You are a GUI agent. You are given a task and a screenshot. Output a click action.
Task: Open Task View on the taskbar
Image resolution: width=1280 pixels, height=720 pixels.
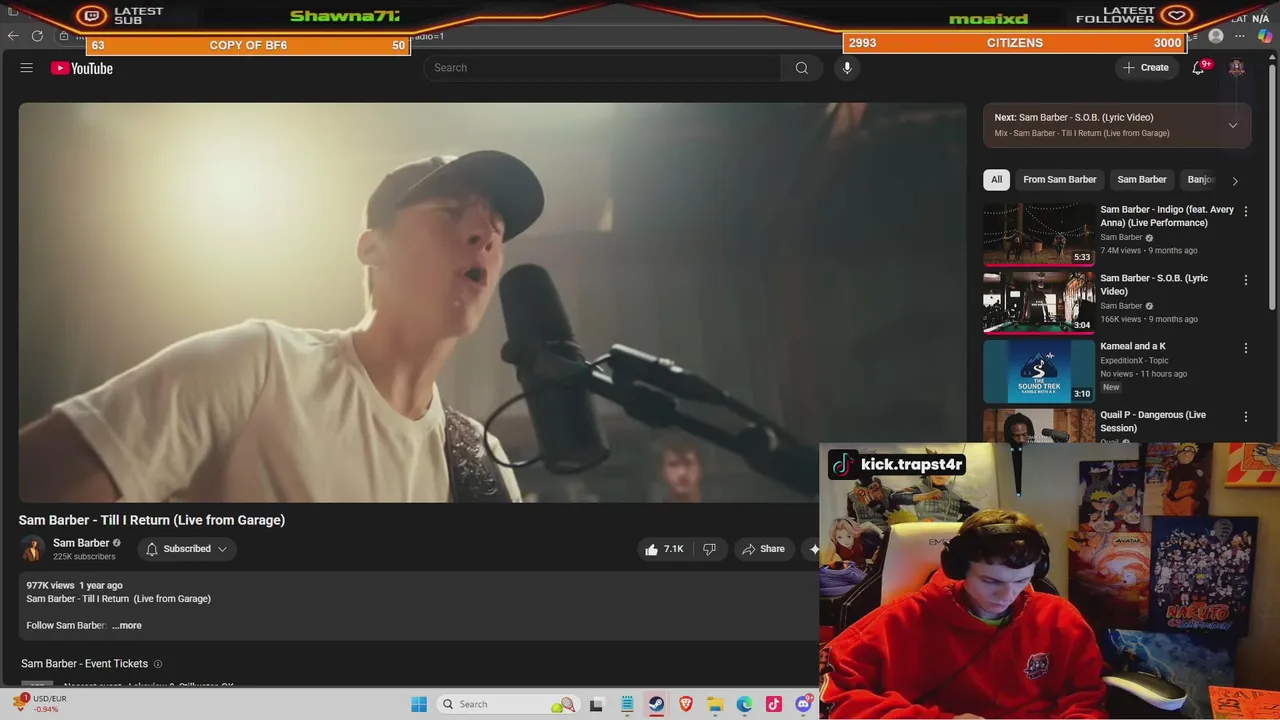coord(596,704)
